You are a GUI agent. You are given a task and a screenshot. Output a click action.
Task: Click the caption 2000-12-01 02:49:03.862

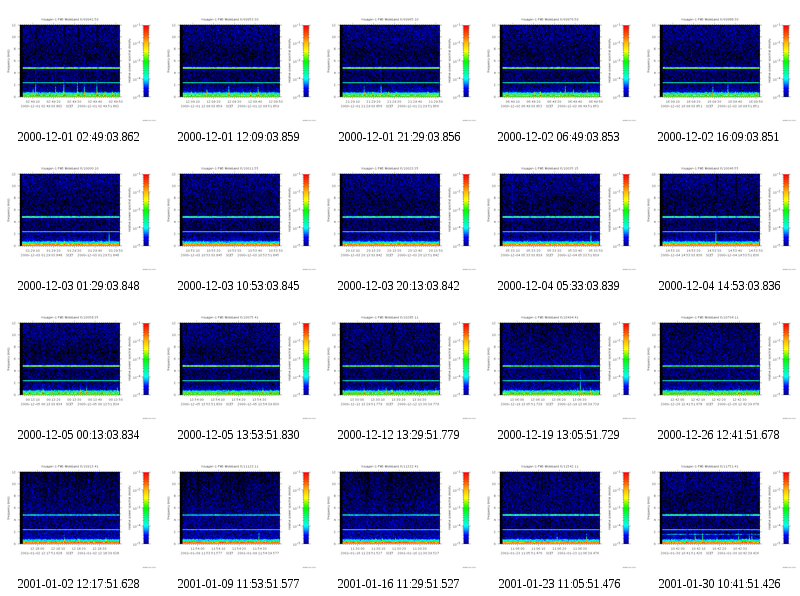coord(79,137)
